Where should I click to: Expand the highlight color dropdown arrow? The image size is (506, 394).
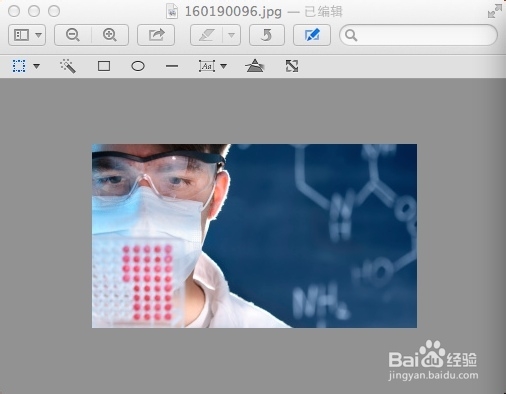tap(231, 35)
